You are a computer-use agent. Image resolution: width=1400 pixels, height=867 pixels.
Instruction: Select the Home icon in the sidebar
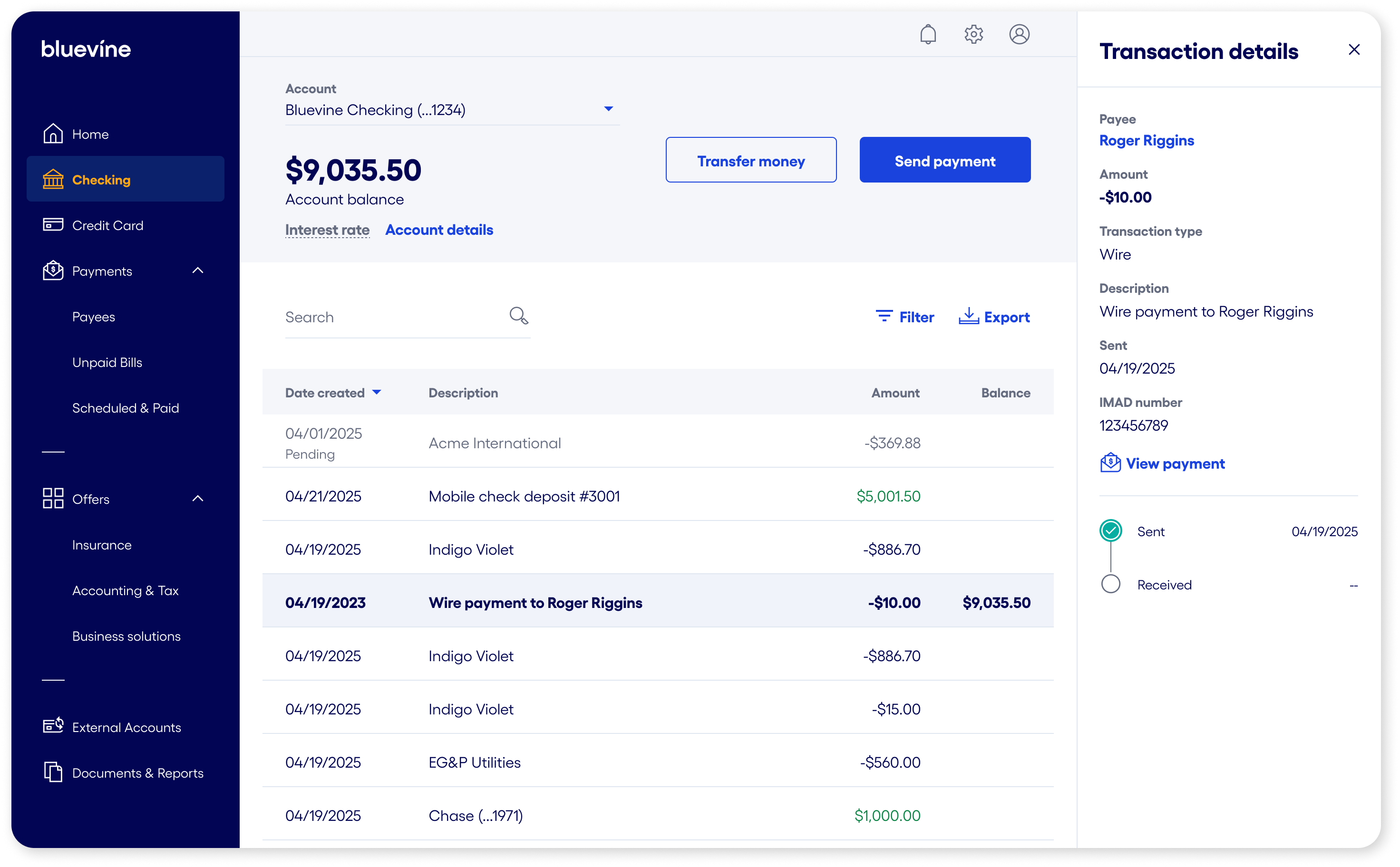coord(52,133)
